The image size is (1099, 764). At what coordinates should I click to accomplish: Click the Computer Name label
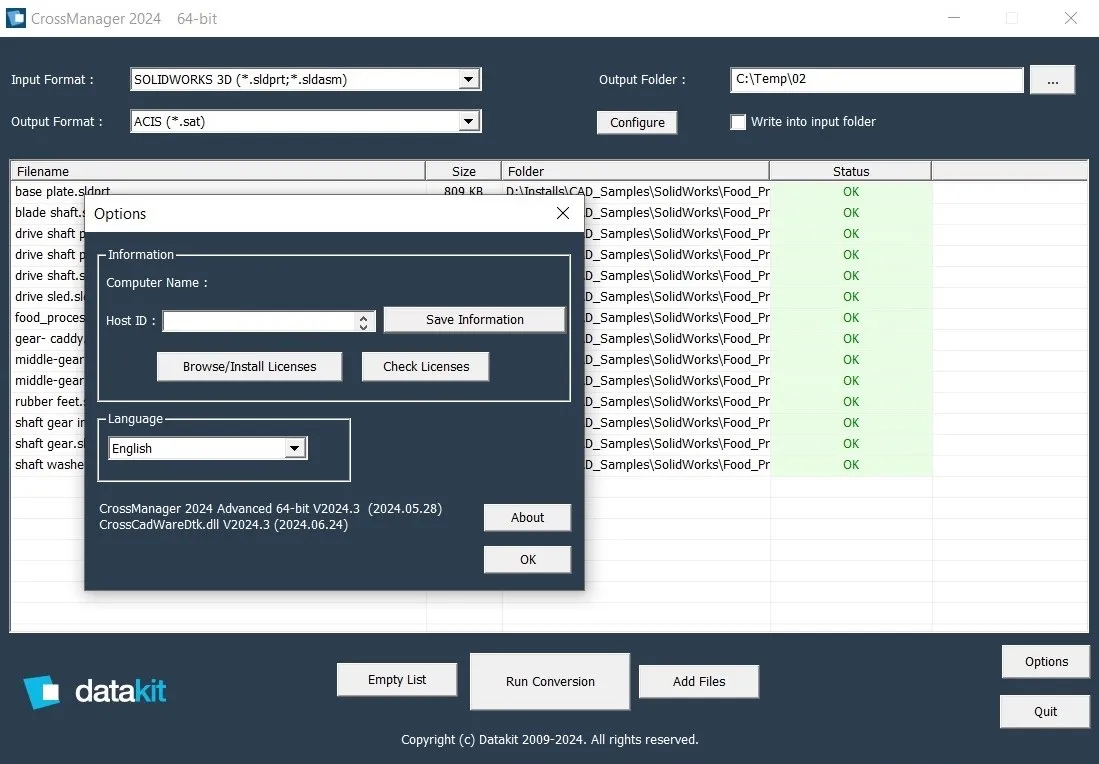point(156,283)
